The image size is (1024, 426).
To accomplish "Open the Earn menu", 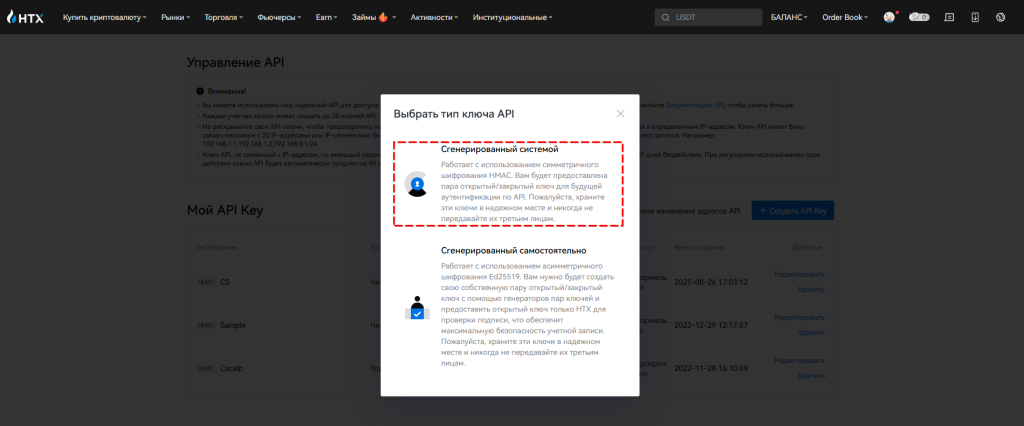I will click(327, 18).
